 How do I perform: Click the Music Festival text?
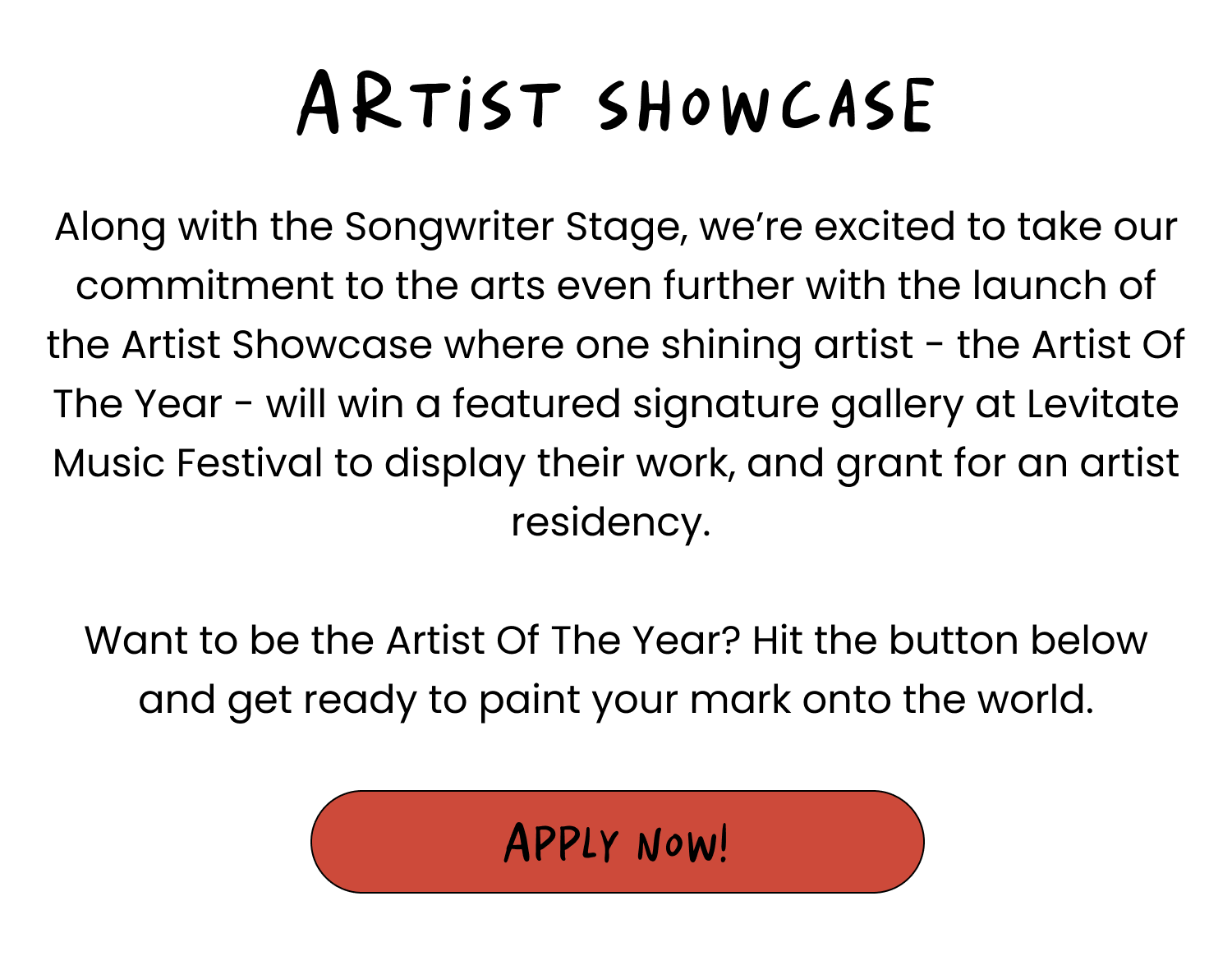(187, 463)
